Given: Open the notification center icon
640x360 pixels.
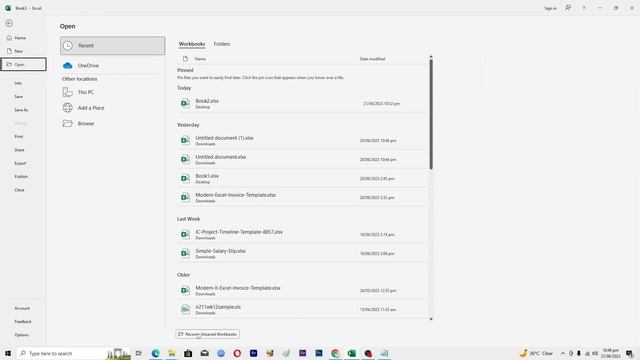Looking at the screenshot, I should click(630, 353).
